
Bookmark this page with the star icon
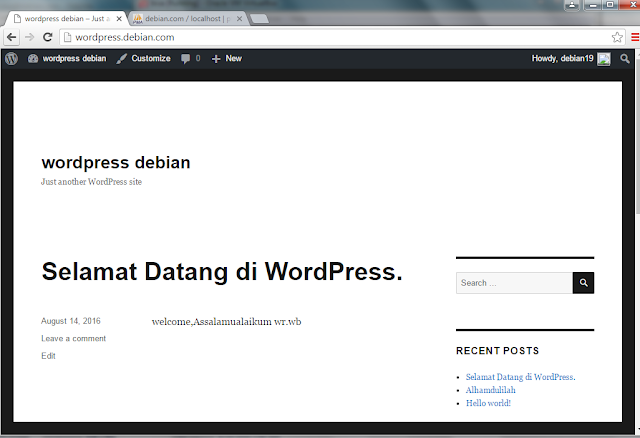[x=617, y=37]
